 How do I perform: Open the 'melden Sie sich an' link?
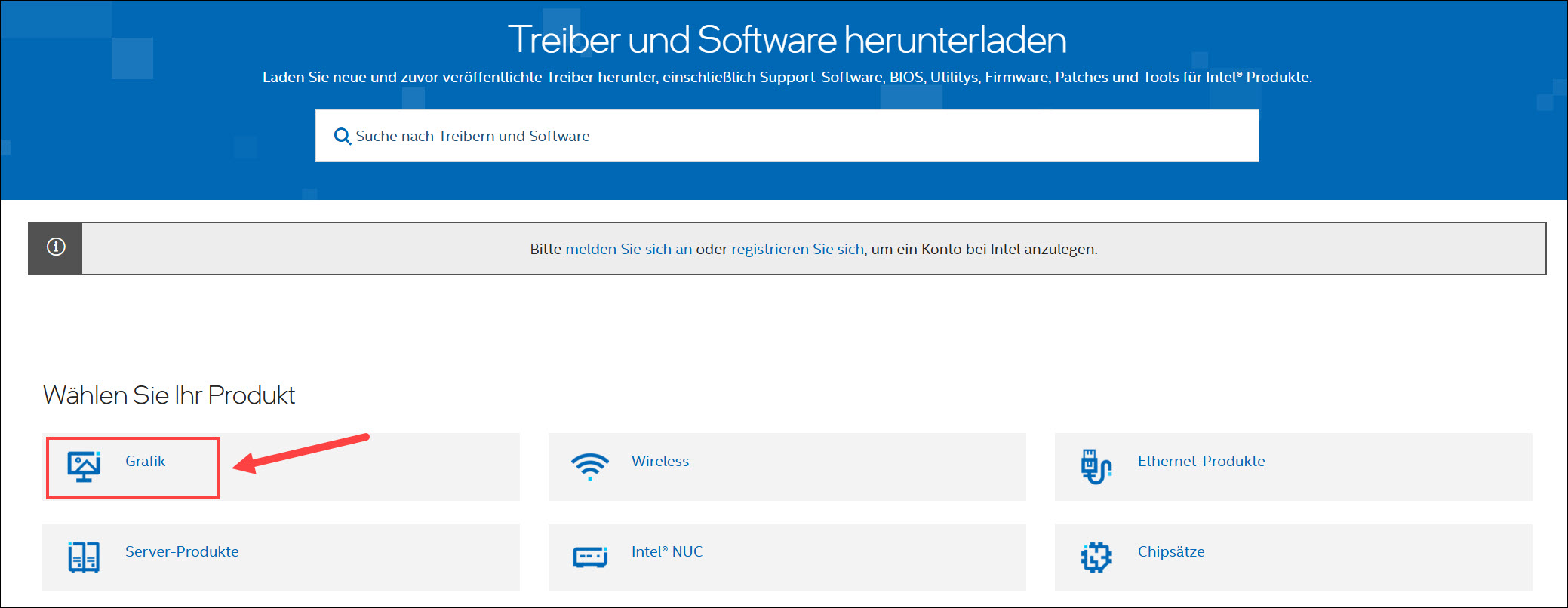click(x=629, y=249)
